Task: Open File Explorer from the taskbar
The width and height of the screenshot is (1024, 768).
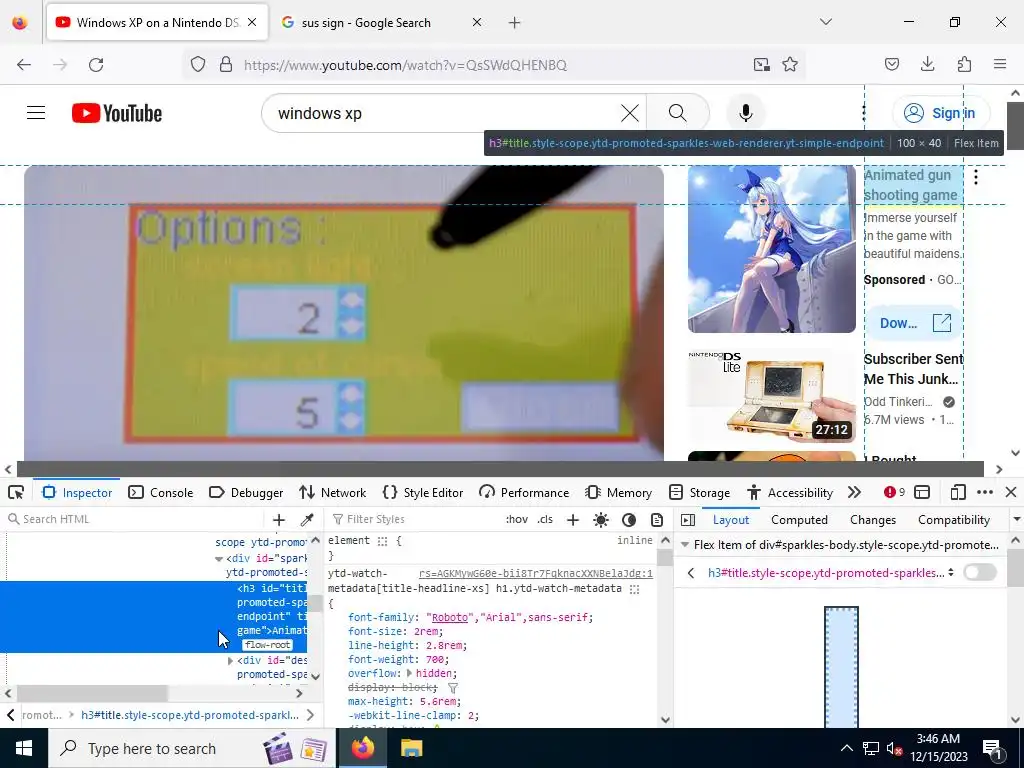Action: pos(411,748)
